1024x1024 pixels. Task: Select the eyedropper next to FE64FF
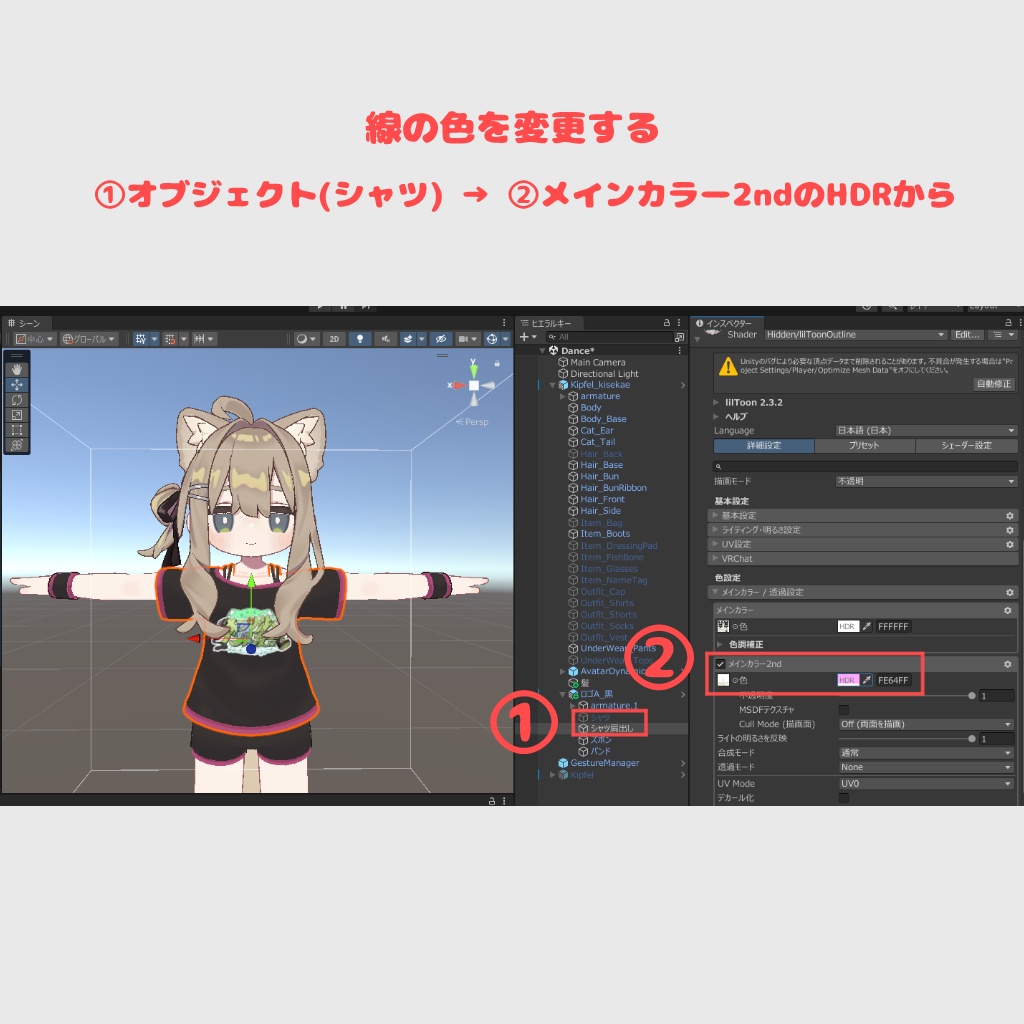point(866,679)
